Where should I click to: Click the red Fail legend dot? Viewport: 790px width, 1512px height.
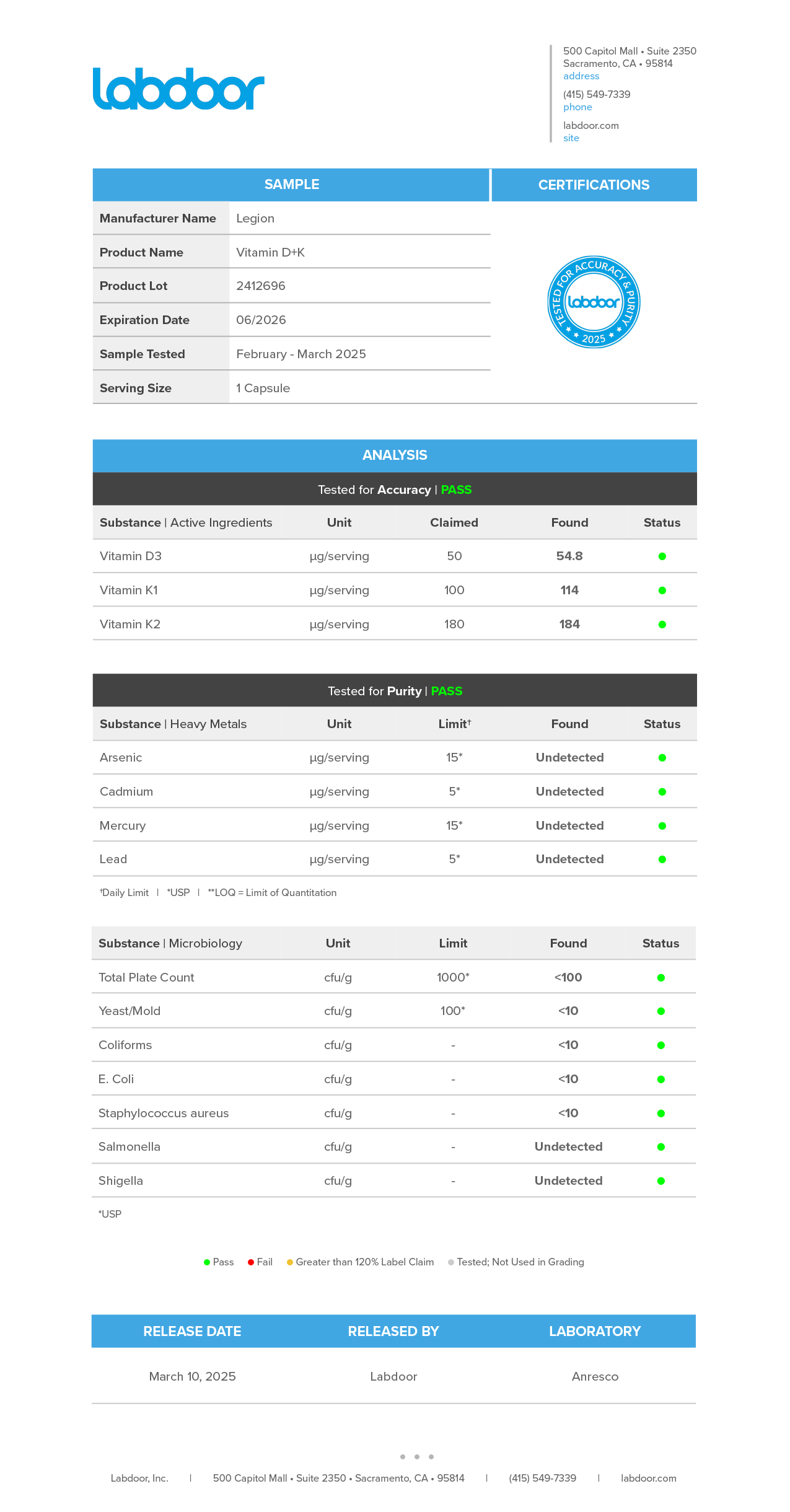(x=251, y=1262)
